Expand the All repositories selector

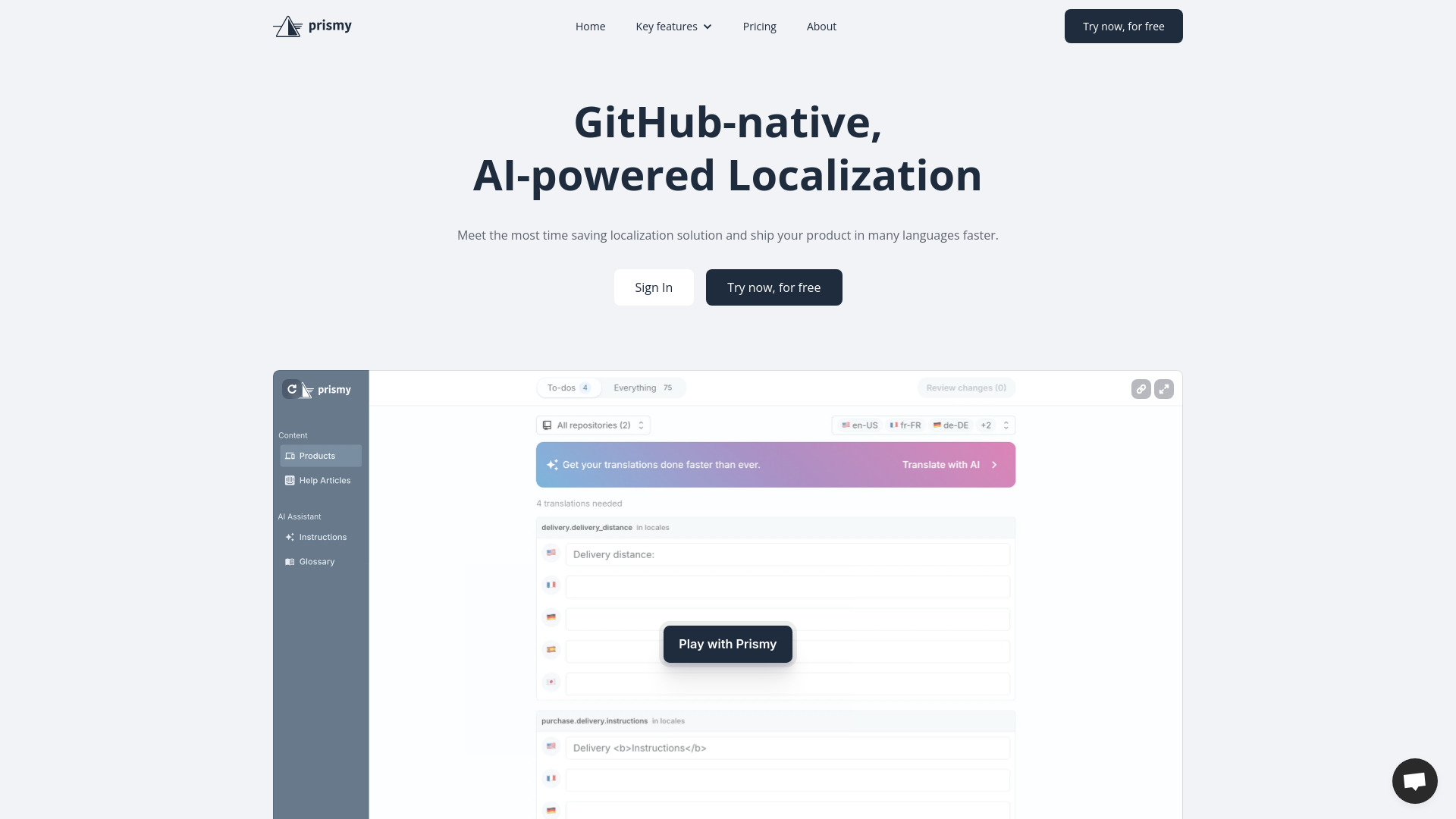pyautogui.click(x=592, y=424)
